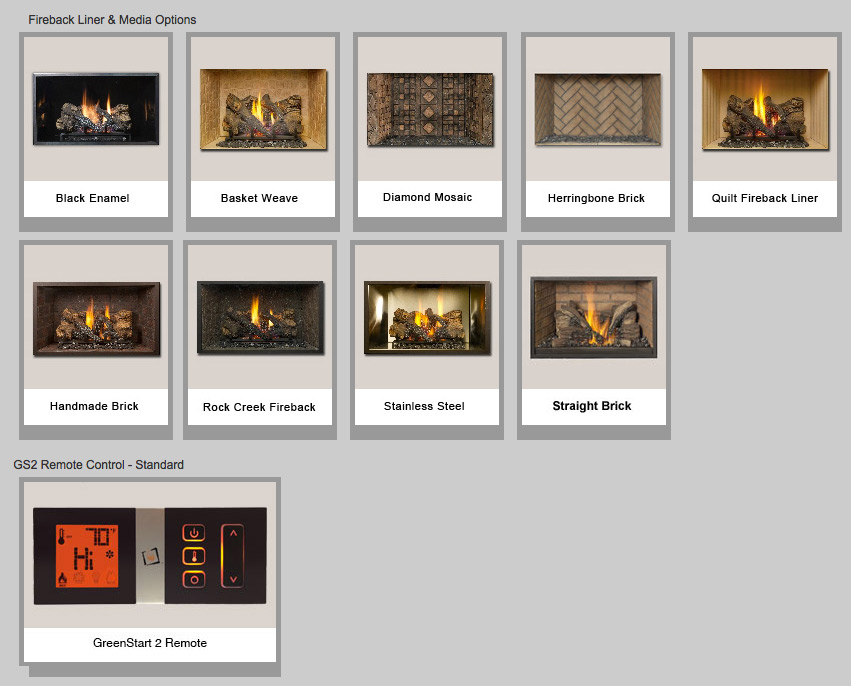851x686 pixels.
Task: Open the Black Enamel fireback thumbnail
Action: click(96, 109)
